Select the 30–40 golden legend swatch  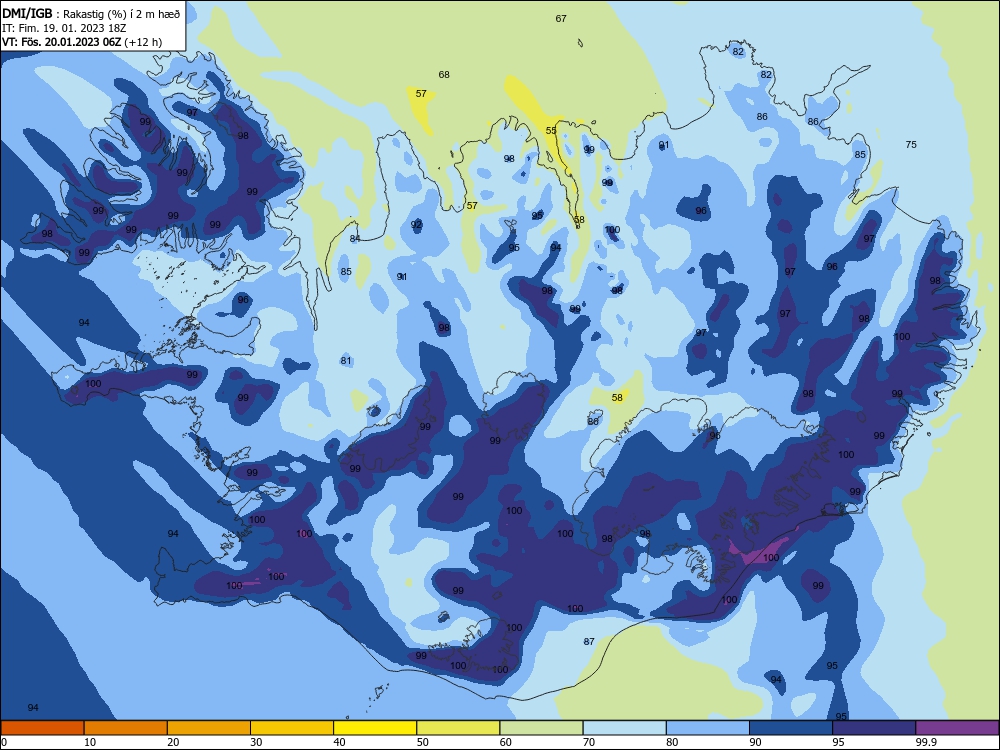292,728
